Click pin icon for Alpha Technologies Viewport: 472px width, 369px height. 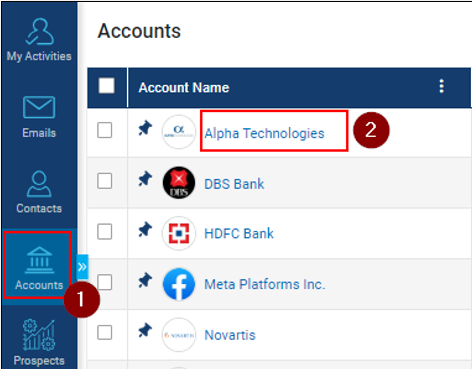tap(145, 128)
